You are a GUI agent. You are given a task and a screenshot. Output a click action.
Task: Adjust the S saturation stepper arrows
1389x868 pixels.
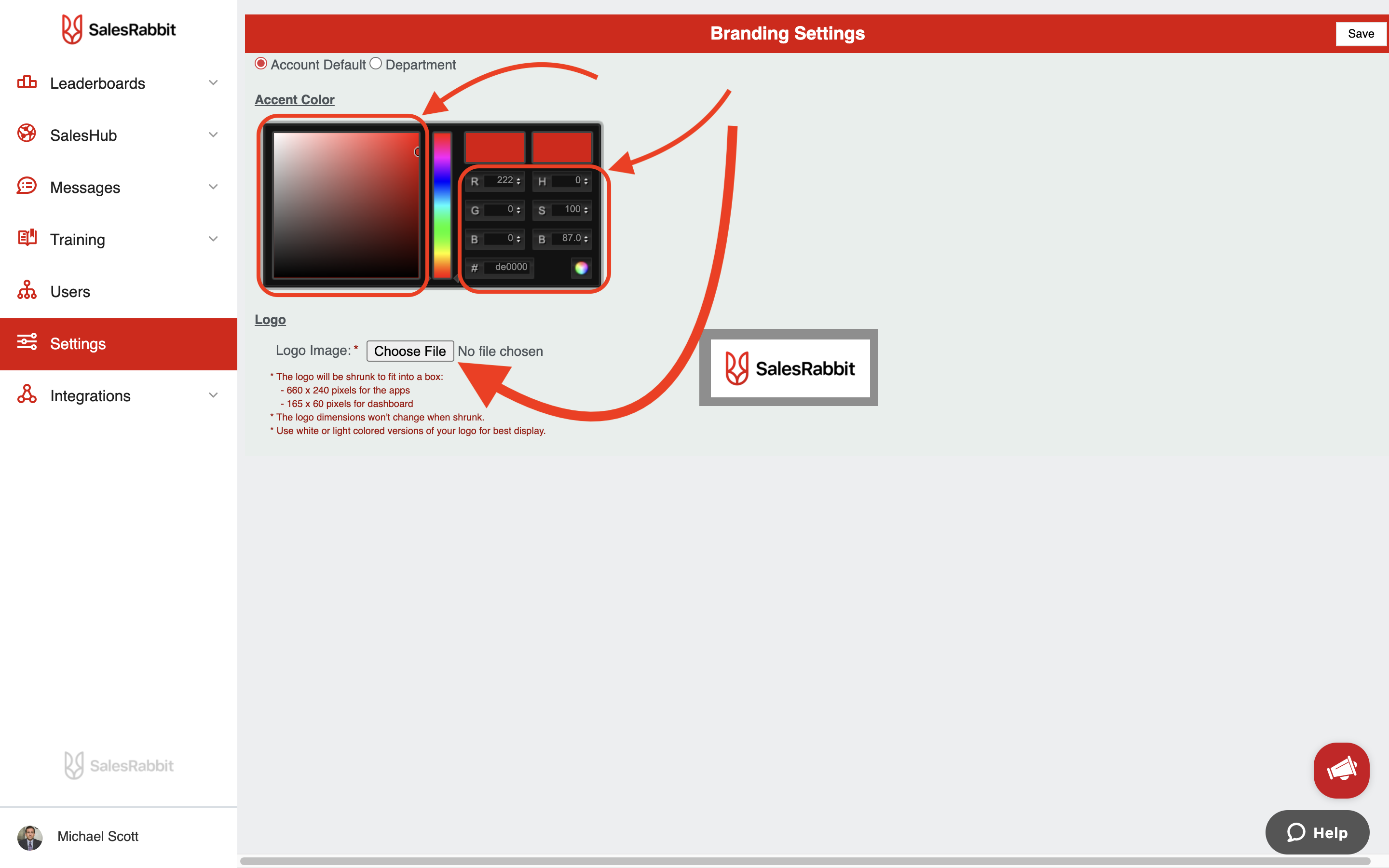tap(586, 210)
